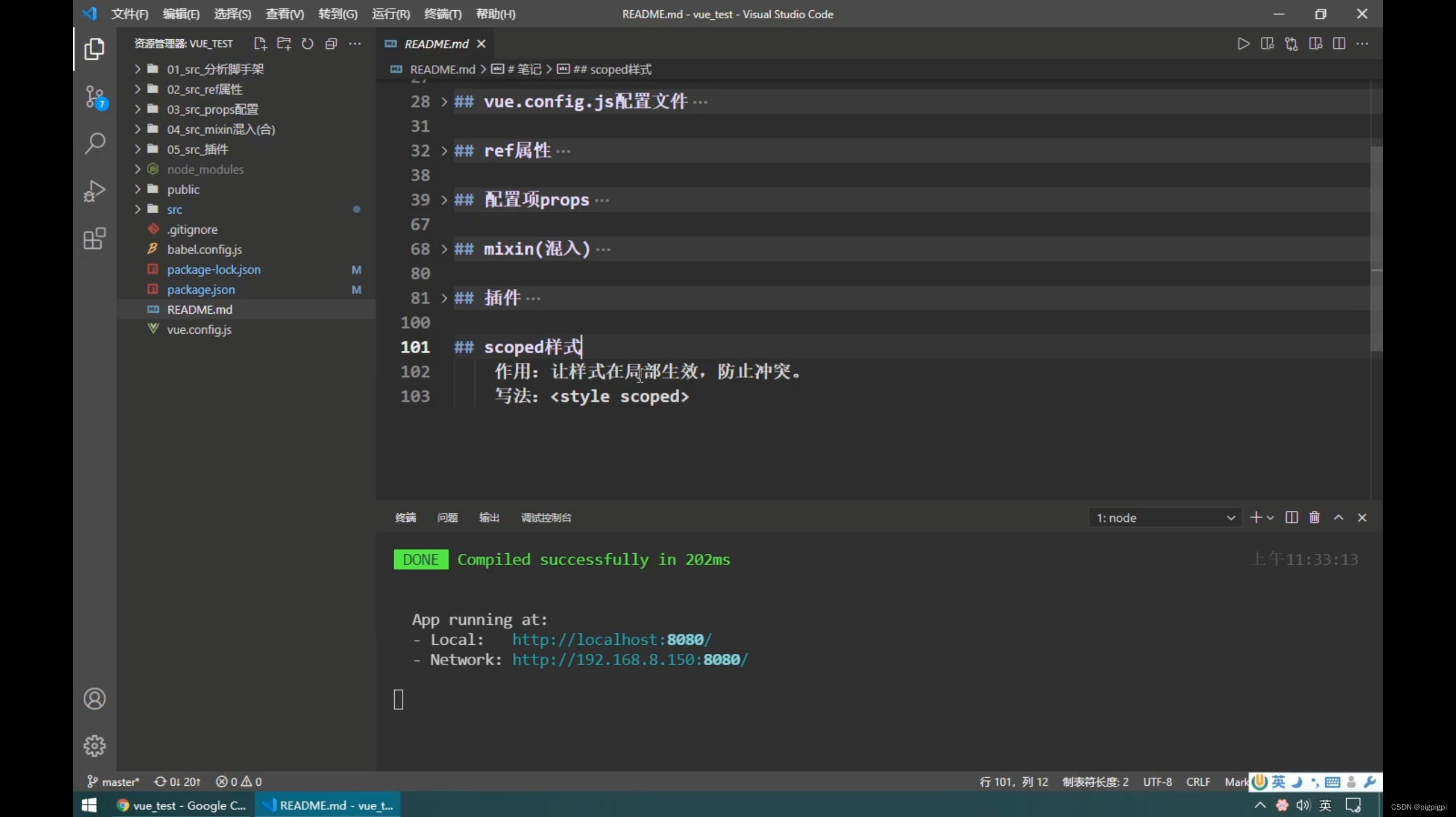
Task: Open the '1: node' terminal selector
Action: pos(1164,518)
